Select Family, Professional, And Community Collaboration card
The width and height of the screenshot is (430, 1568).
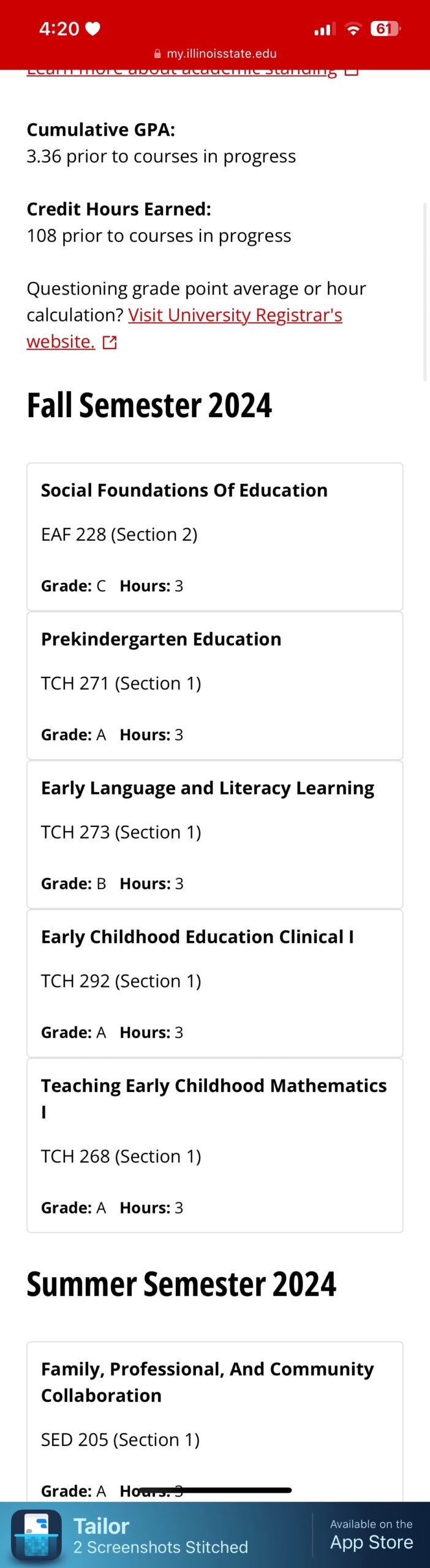tap(215, 1422)
